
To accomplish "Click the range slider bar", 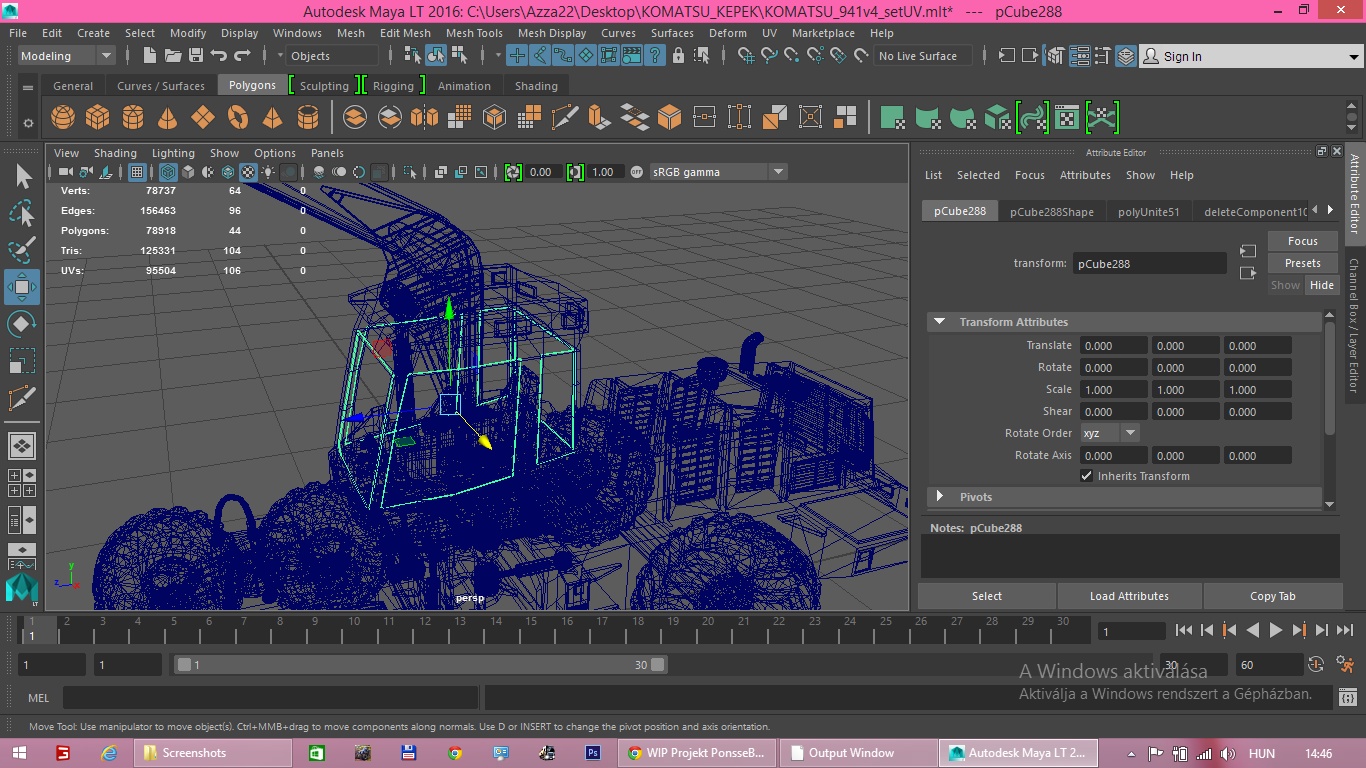I will (421, 665).
